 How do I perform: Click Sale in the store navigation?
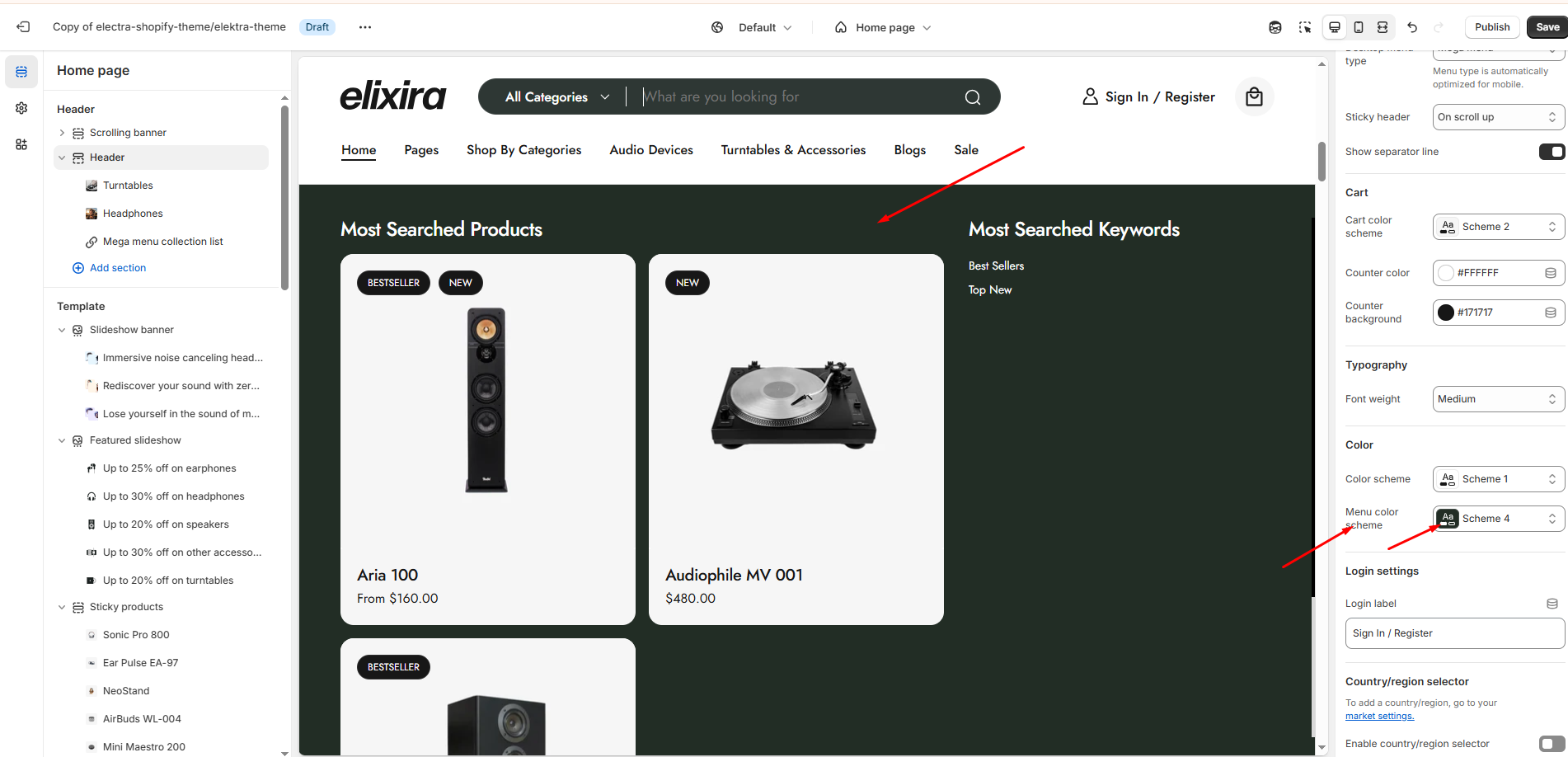(x=966, y=150)
